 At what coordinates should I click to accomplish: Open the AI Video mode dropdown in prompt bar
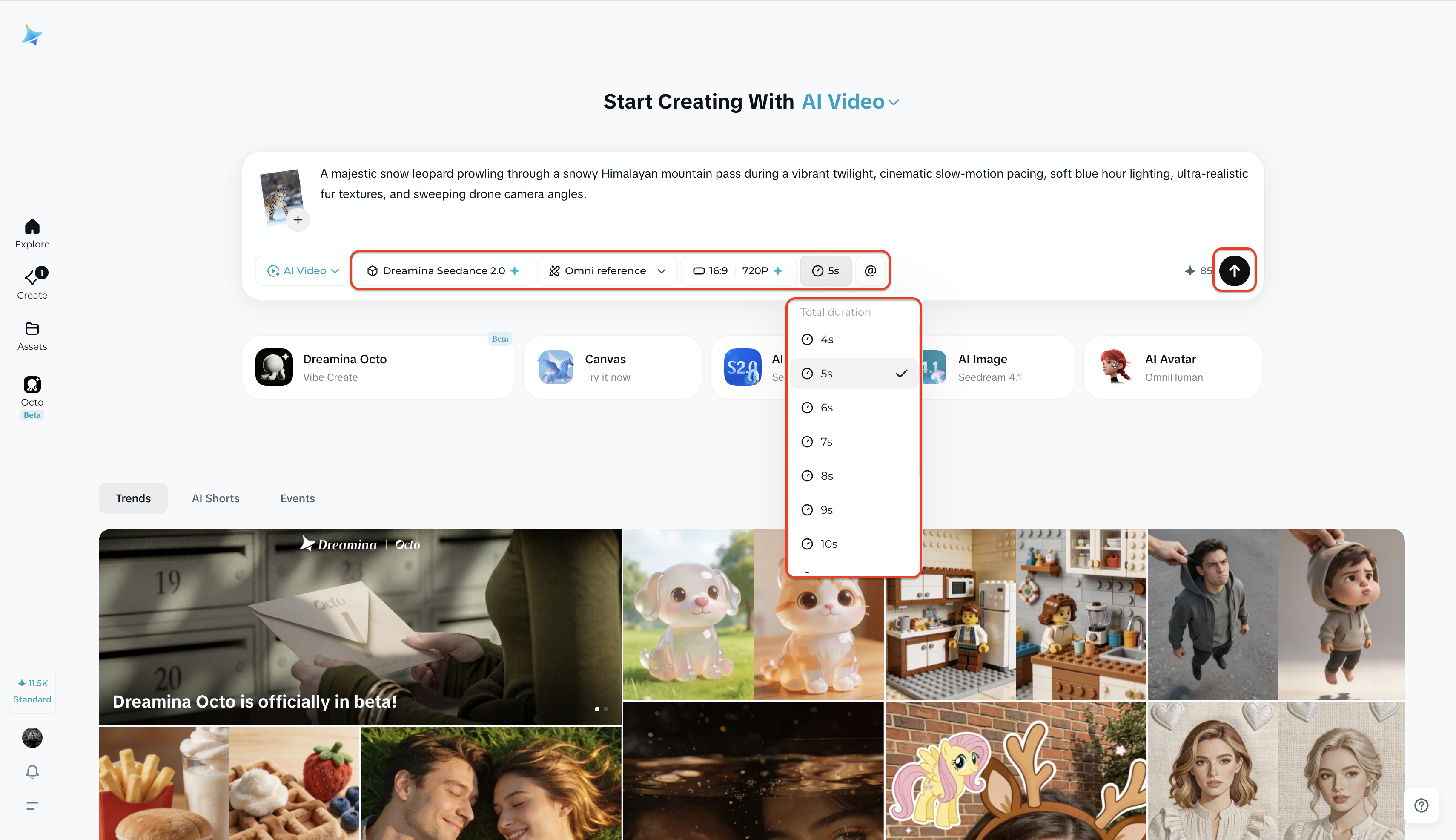(x=302, y=270)
